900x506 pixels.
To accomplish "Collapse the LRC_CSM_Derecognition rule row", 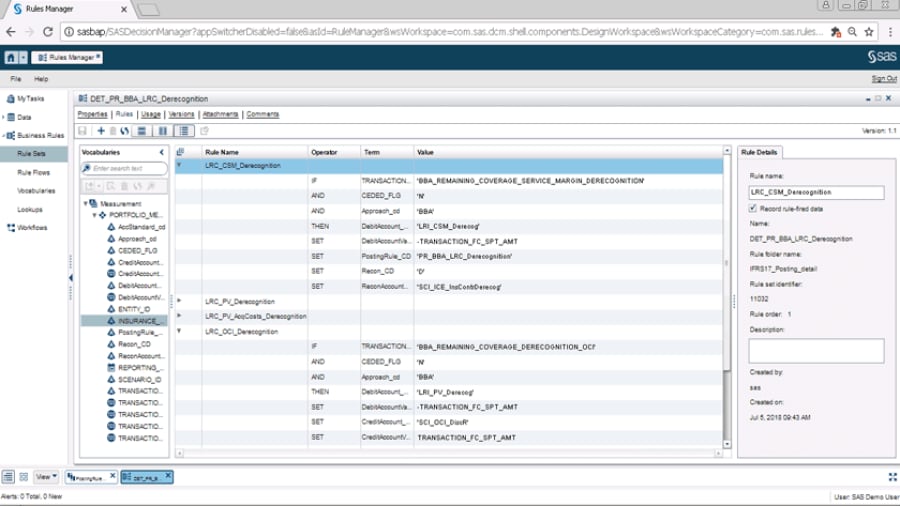I will click(x=179, y=165).
